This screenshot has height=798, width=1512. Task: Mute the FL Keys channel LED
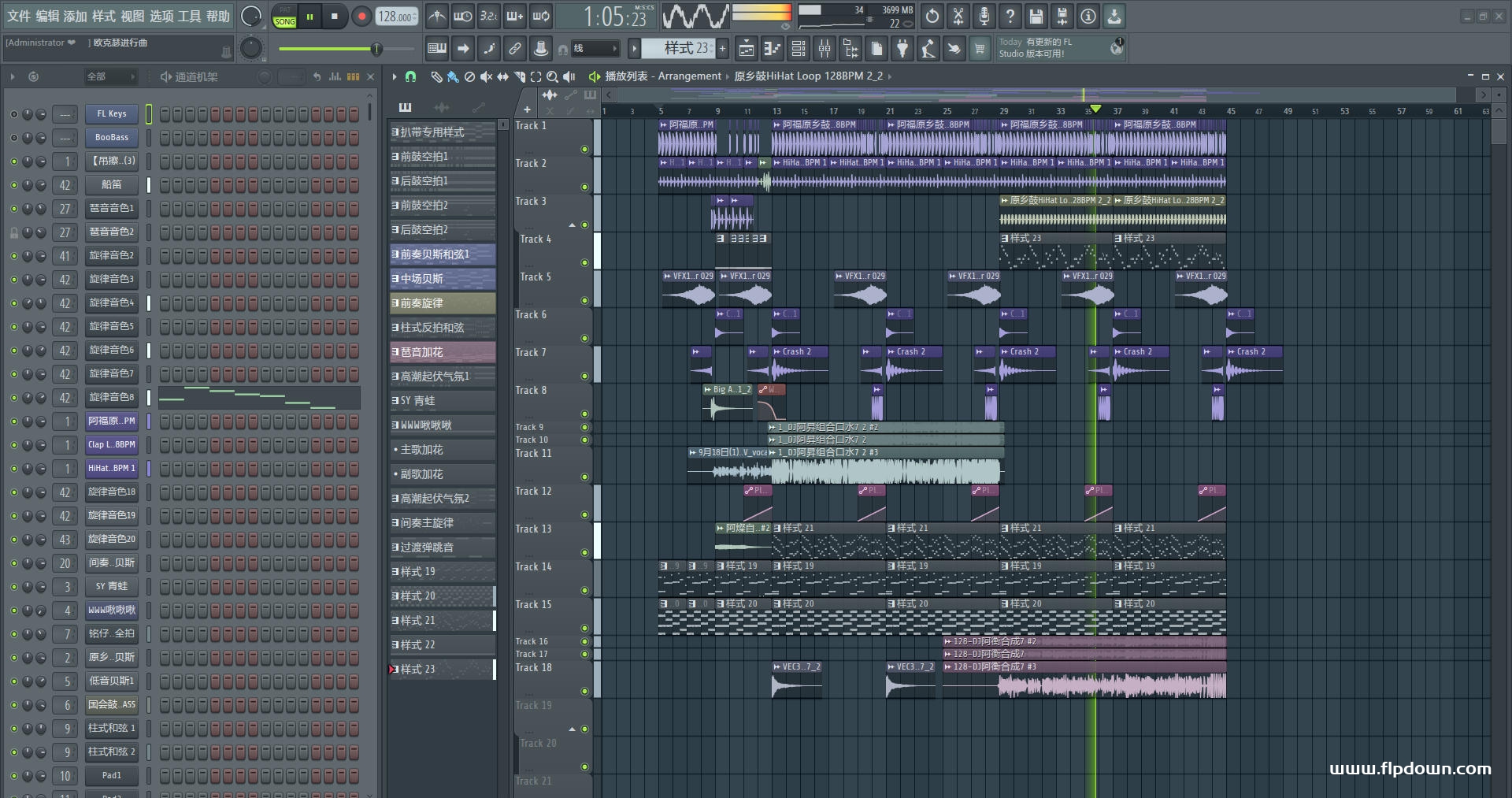coord(13,114)
